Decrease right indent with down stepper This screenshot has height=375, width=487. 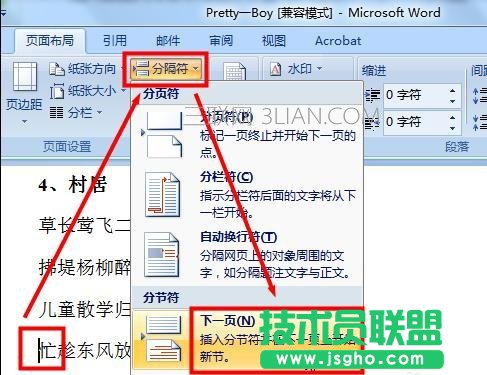[452, 128]
